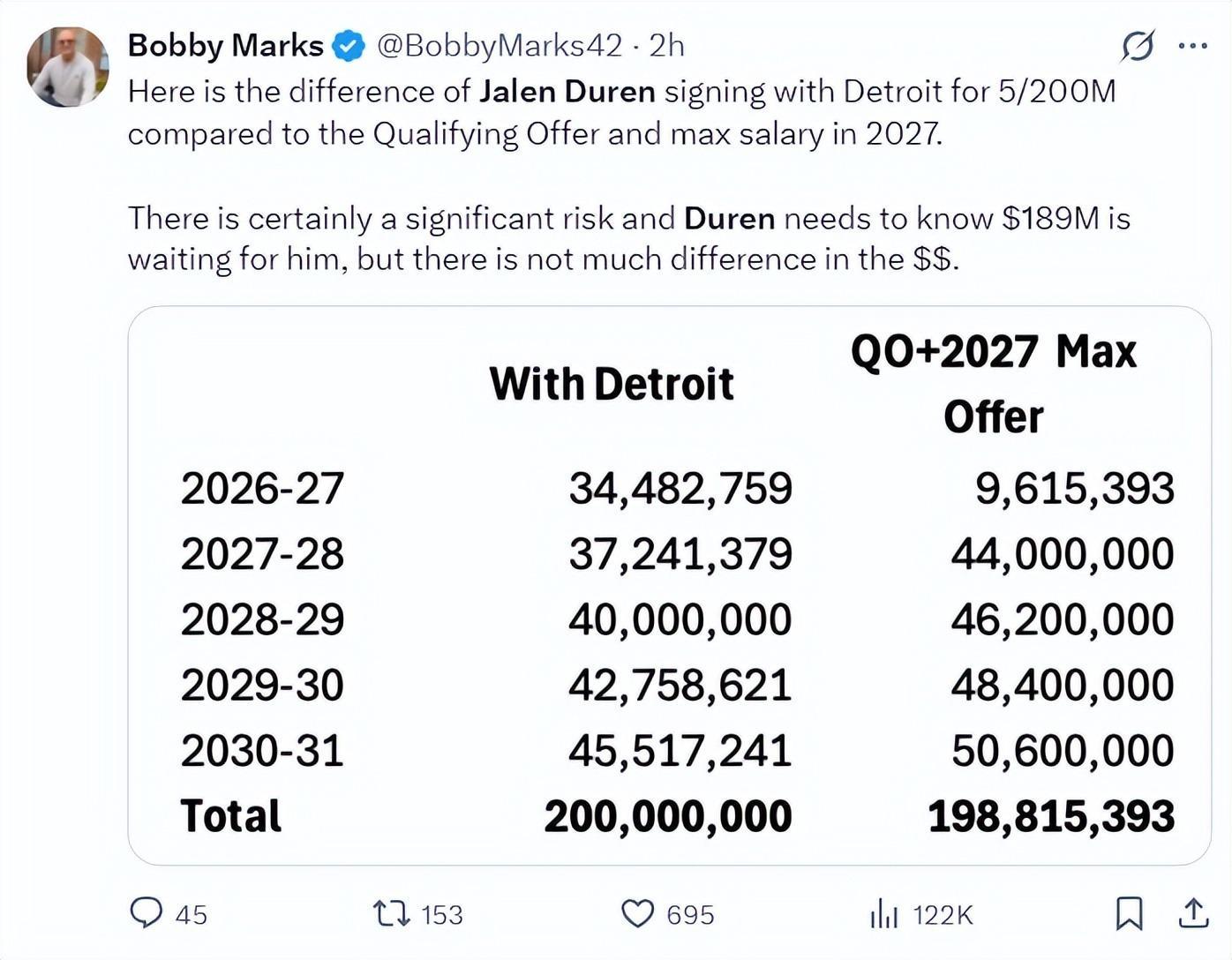View analytics via bar chart icon
Image resolution: width=1232 pixels, height=960 pixels.
pos(883,913)
